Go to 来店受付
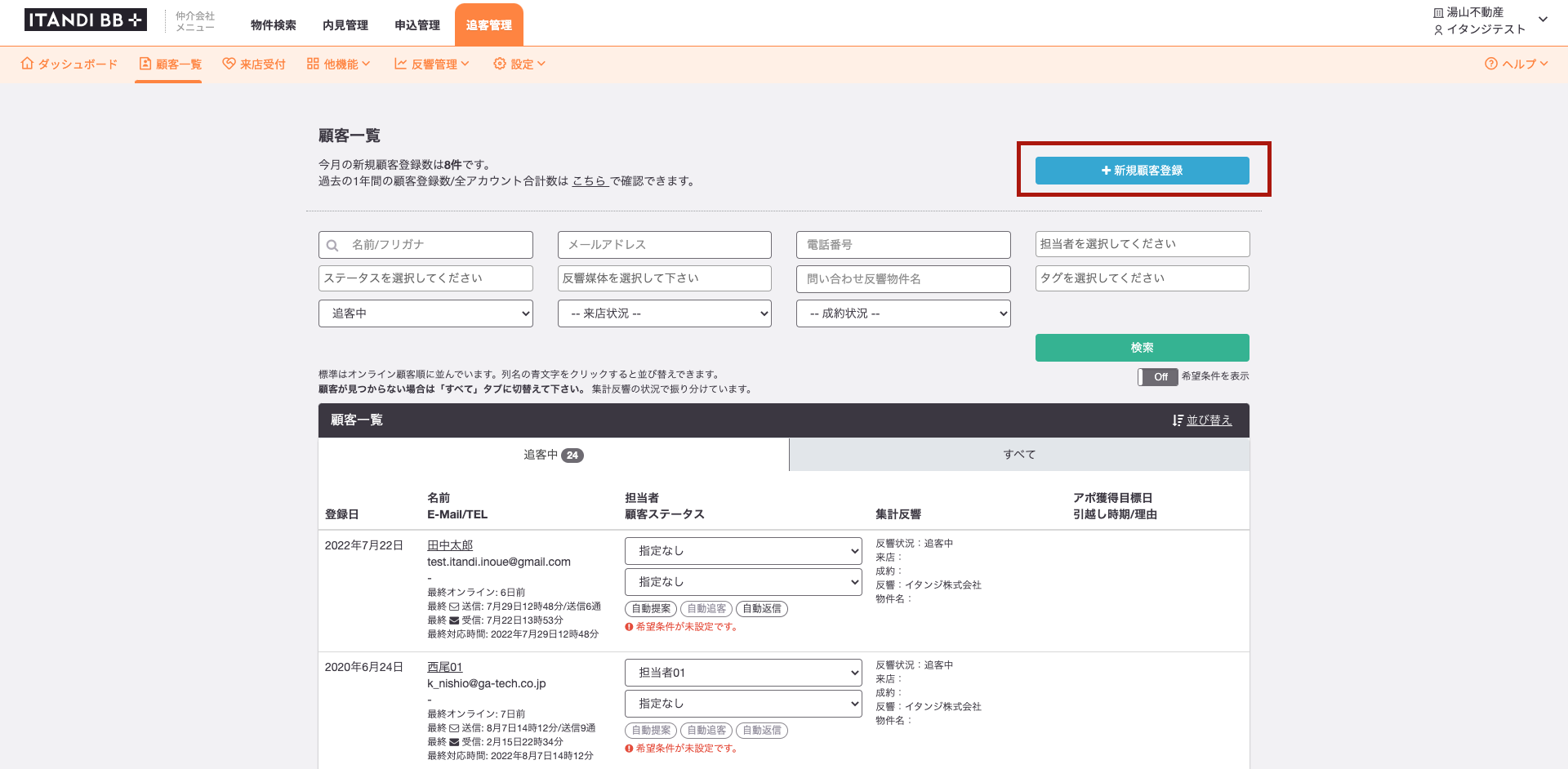 254,64
